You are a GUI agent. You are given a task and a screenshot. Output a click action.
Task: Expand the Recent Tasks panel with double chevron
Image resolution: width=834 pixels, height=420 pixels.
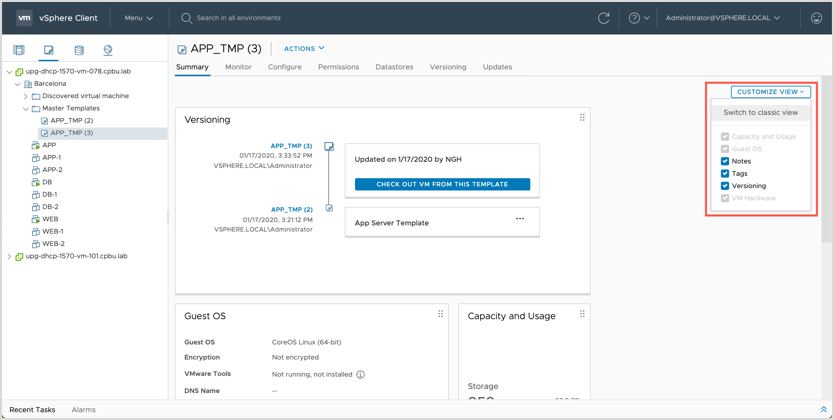pos(823,409)
